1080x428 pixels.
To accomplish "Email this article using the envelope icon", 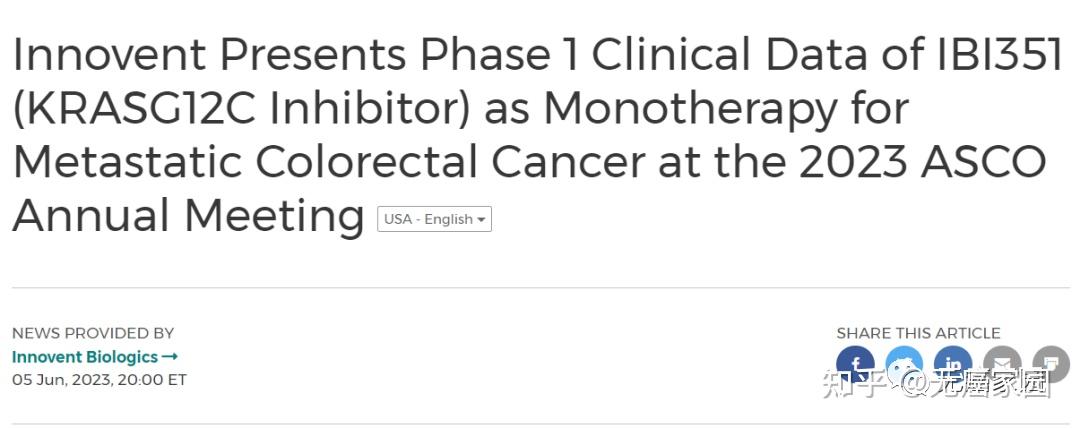I will pos(1002,364).
